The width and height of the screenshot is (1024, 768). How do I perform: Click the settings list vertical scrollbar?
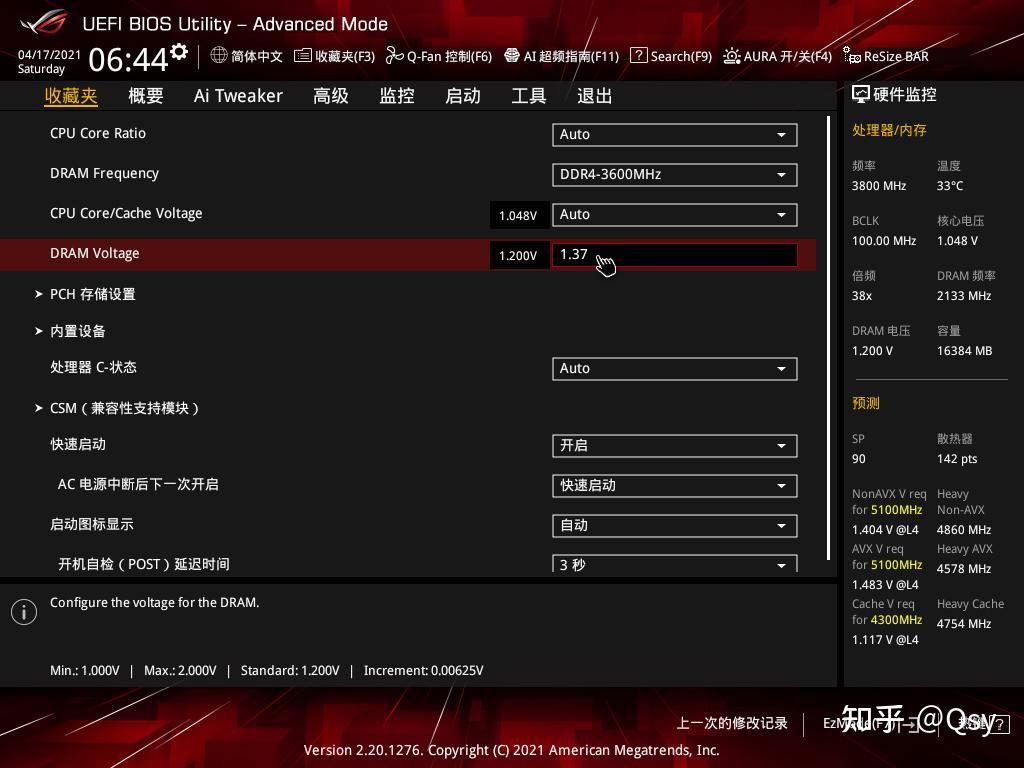tap(828, 338)
